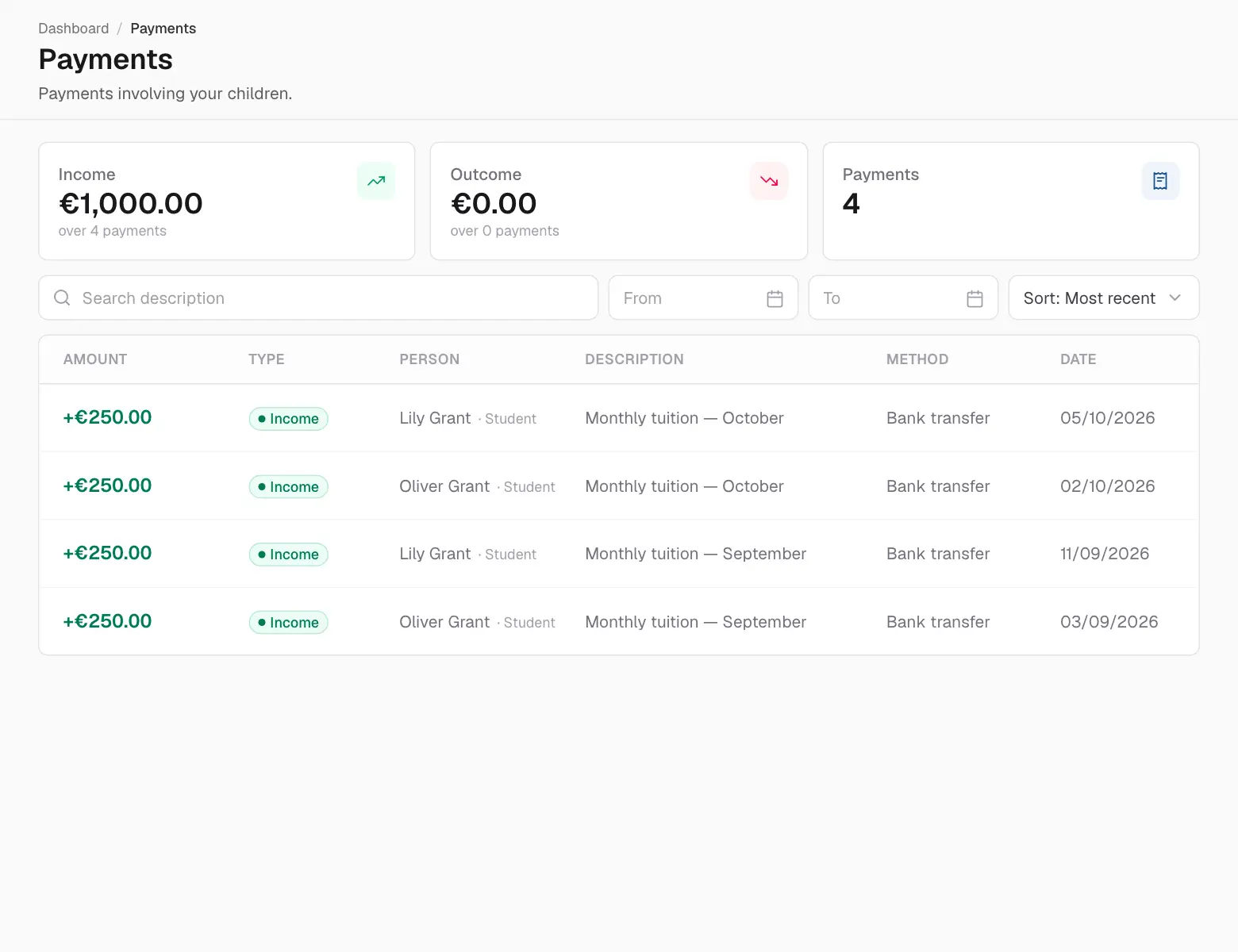Screen dimensions: 1238x952
Task: Click description of the 03/09/2026 payment
Action: point(695,622)
